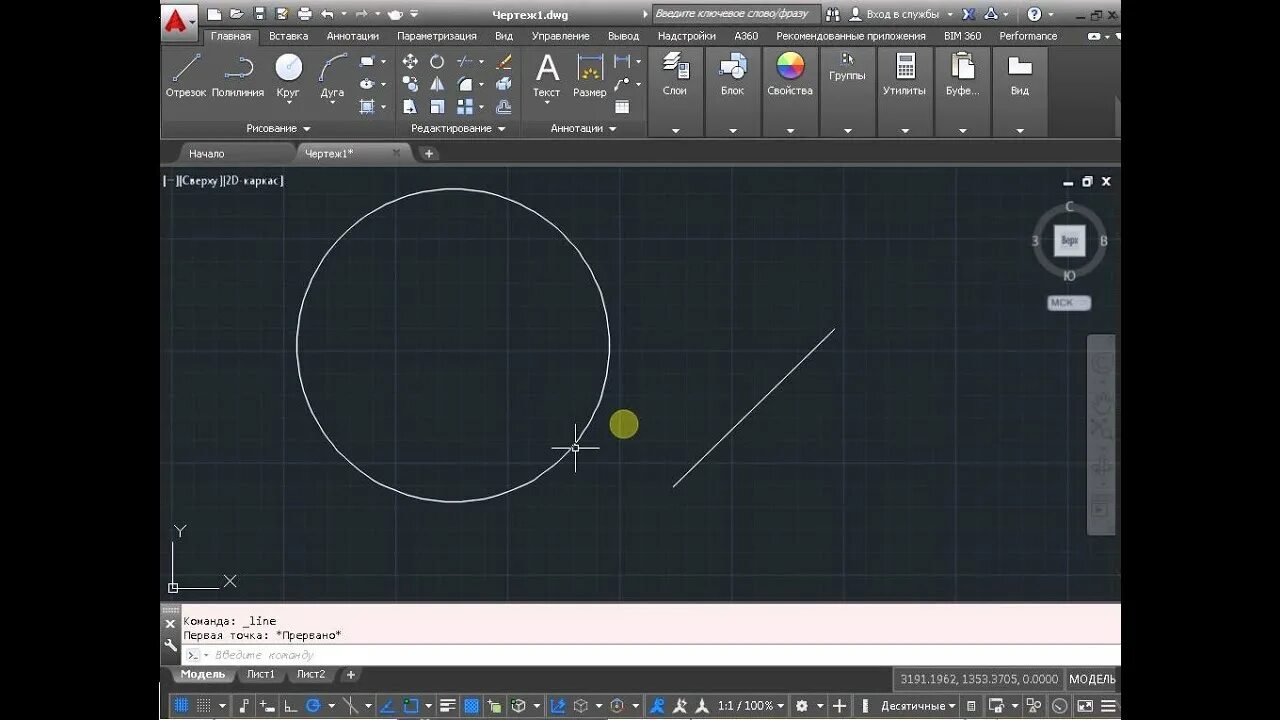Open the Утилиты calculator panel

pos(905,74)
